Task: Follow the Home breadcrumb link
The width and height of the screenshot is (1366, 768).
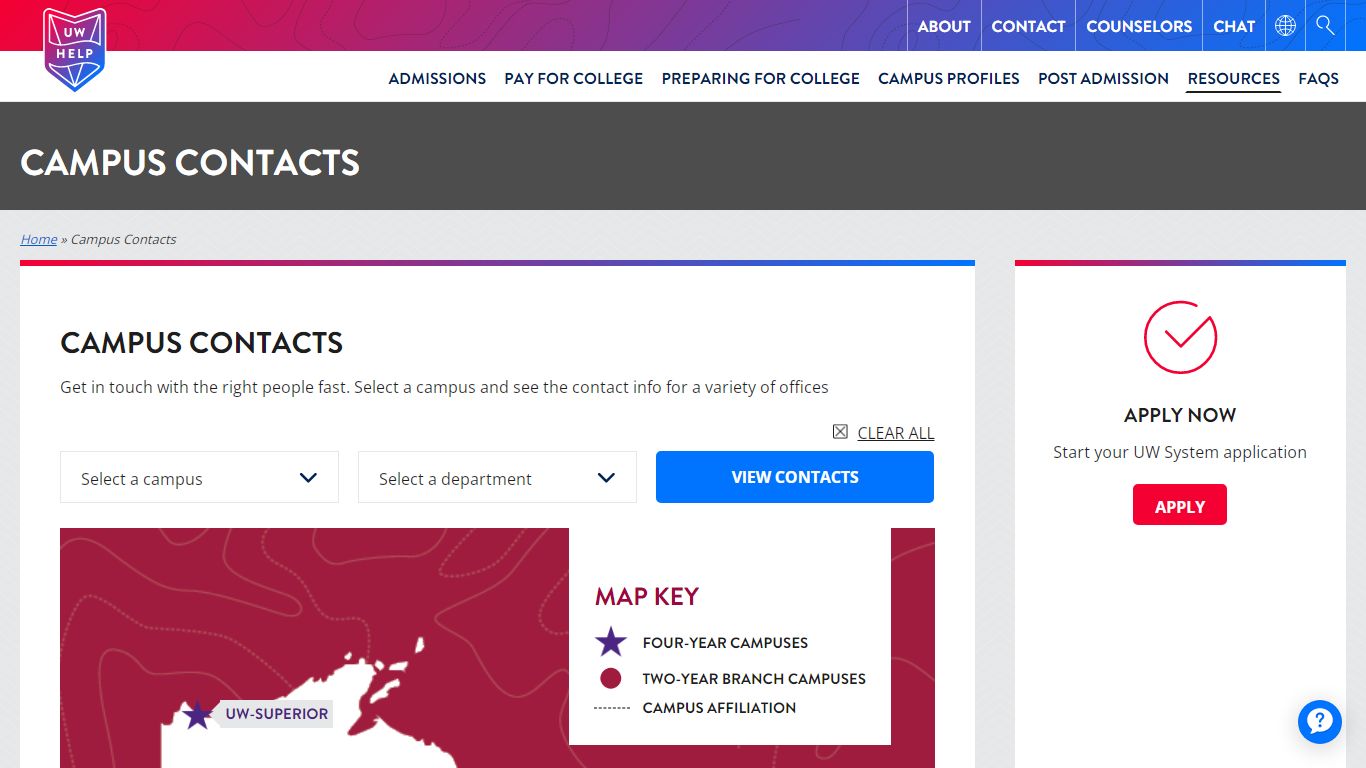Action: (39, 239)
